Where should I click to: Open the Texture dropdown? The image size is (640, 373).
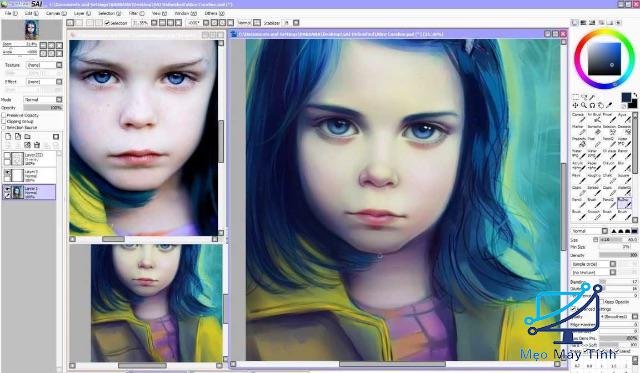click(44, 65)
